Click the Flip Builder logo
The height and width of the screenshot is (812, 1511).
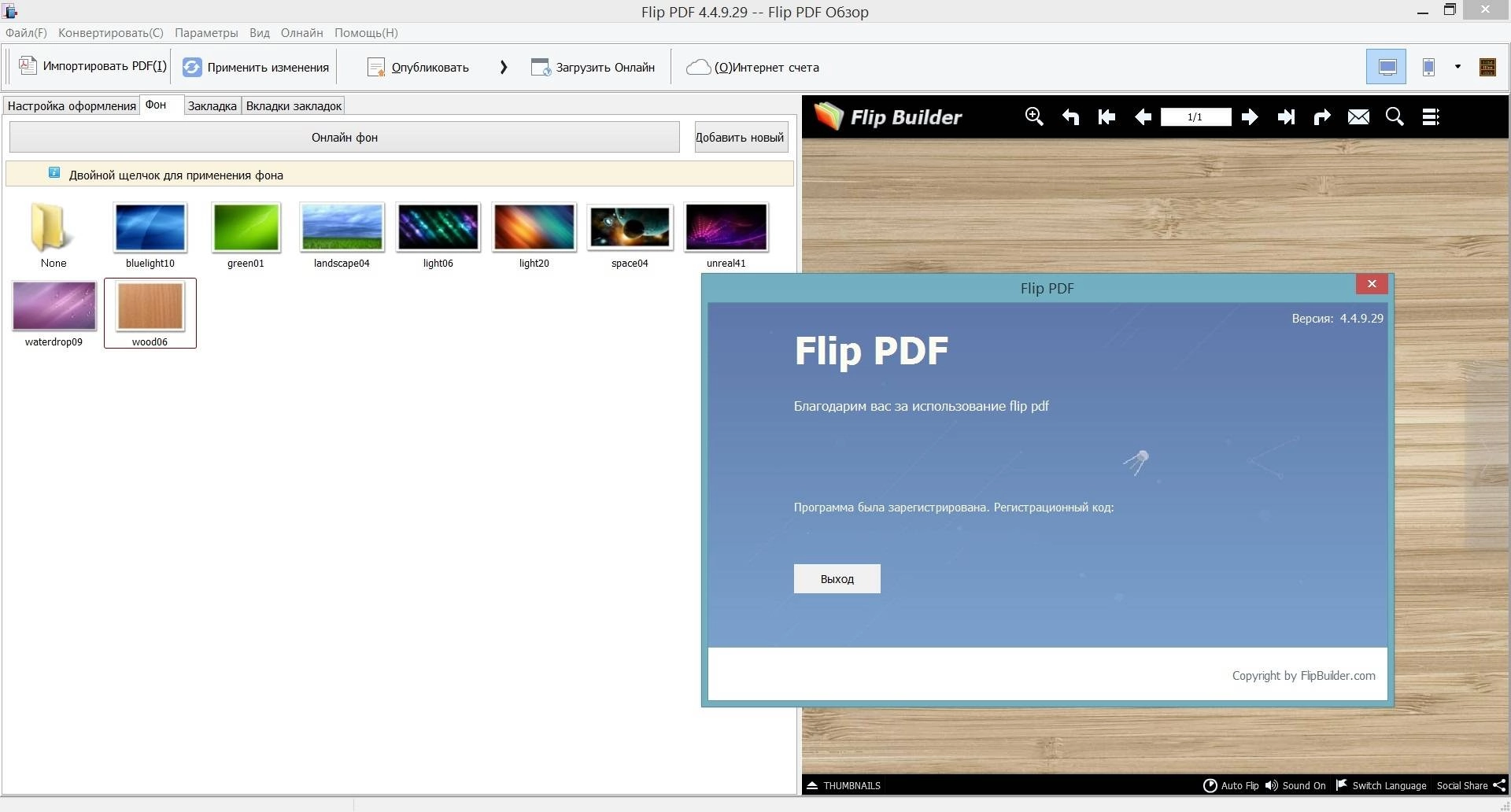point(888,116)
